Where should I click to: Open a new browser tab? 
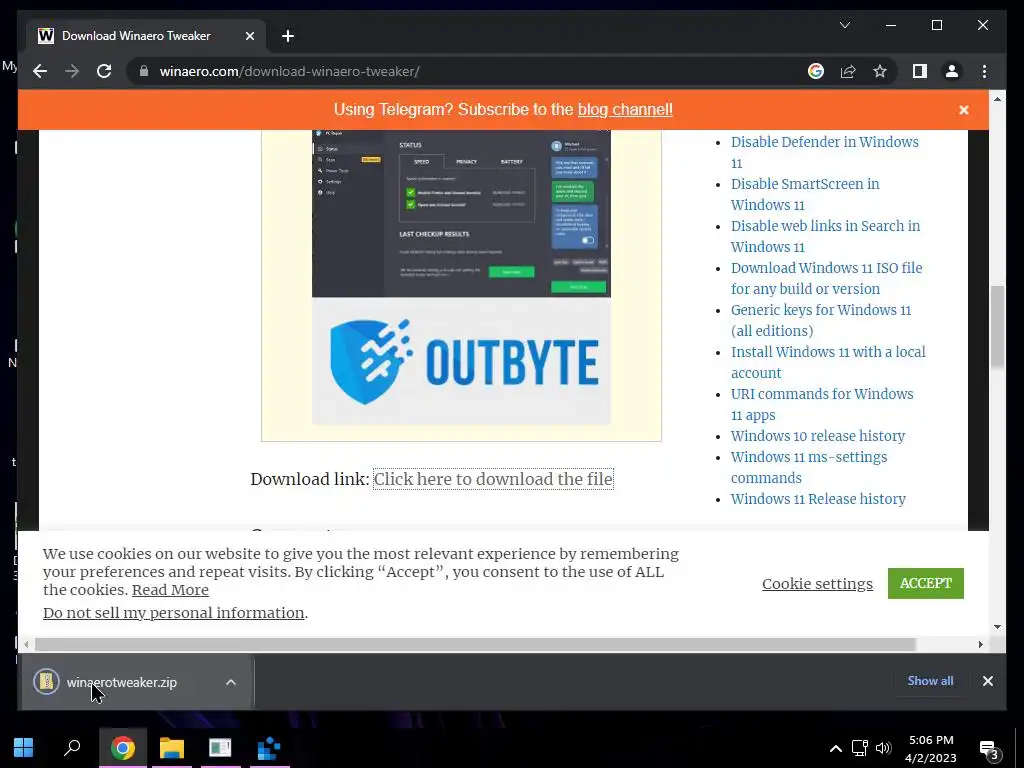point(287,36)
